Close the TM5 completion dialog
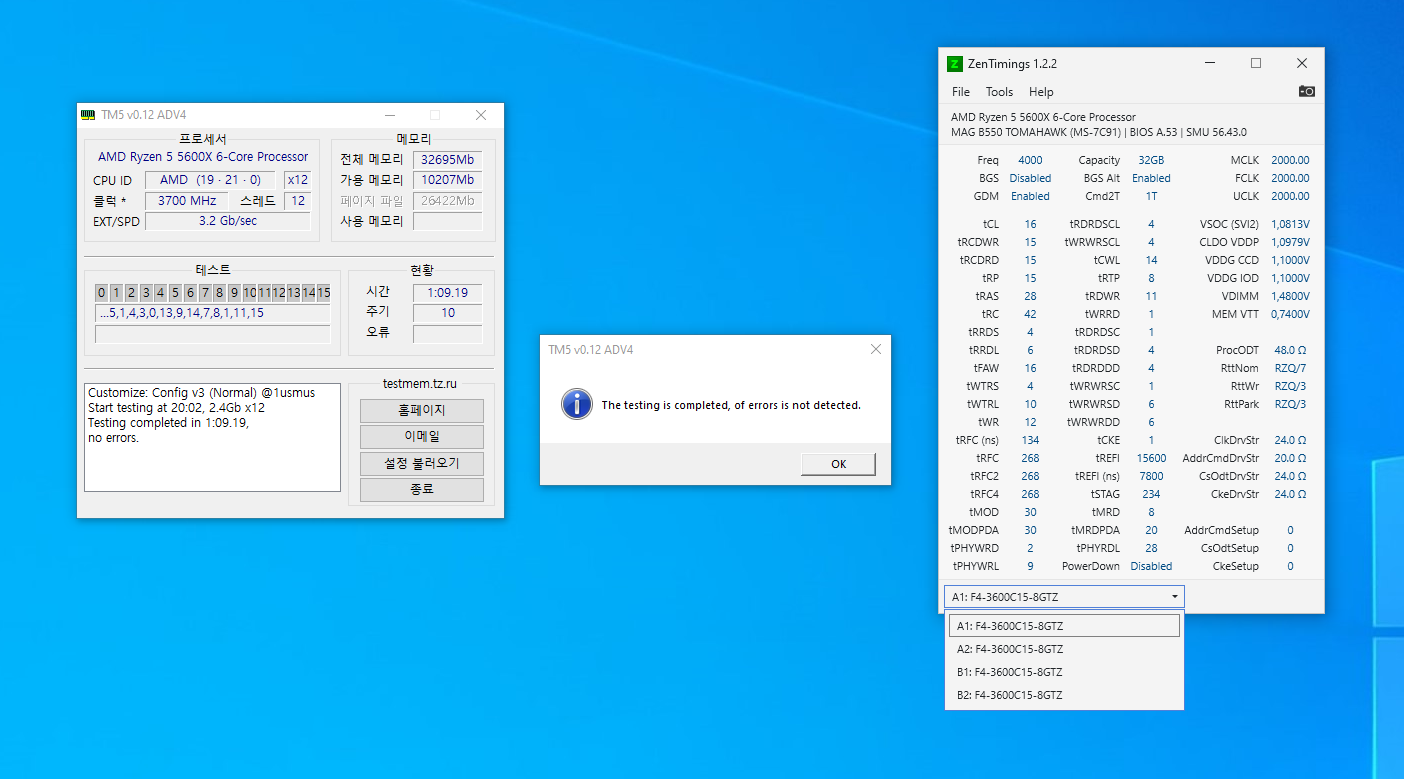This screenshot has width=1404, height=779. (876, 349)
